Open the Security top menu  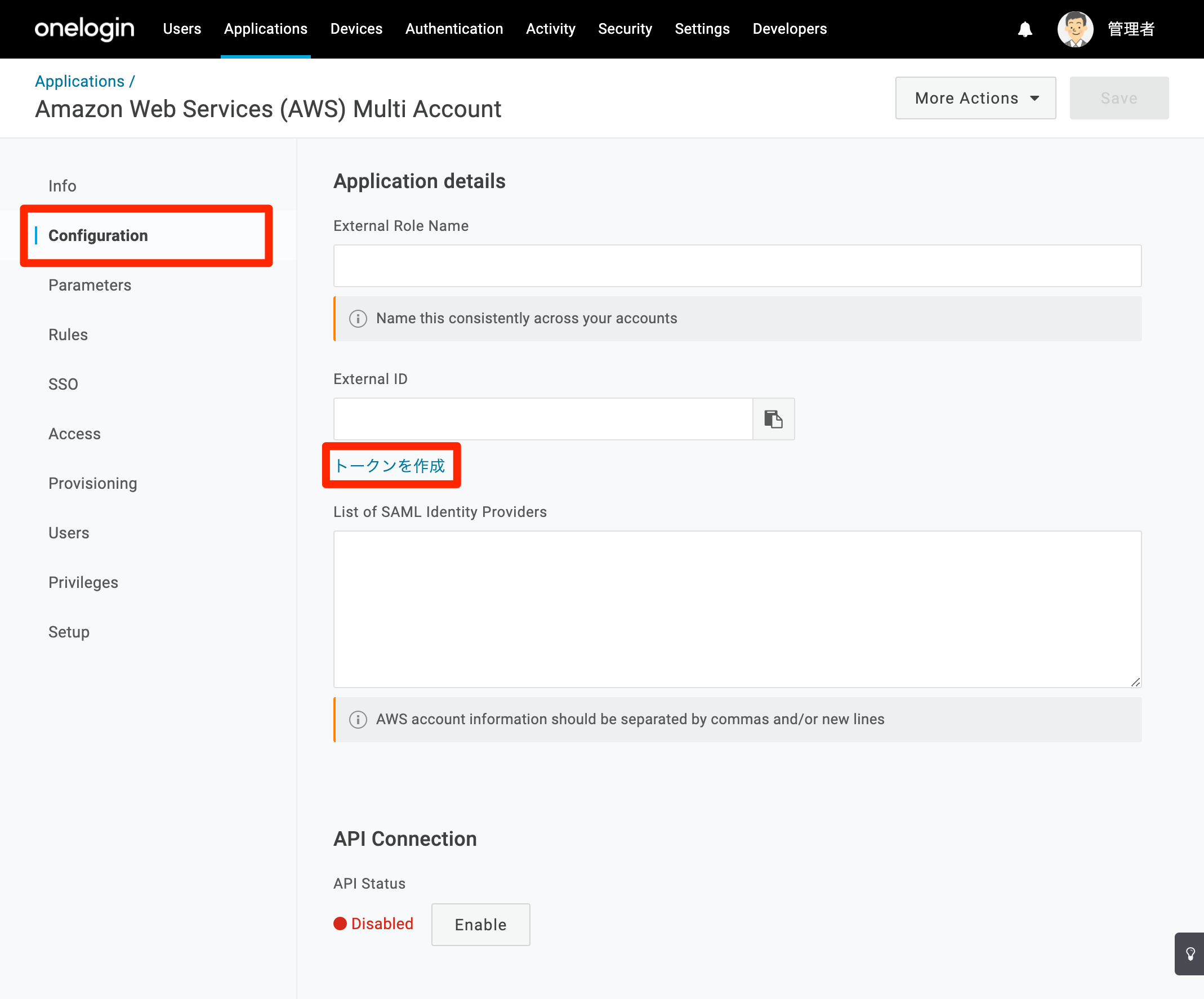click(x=625, y=29)
